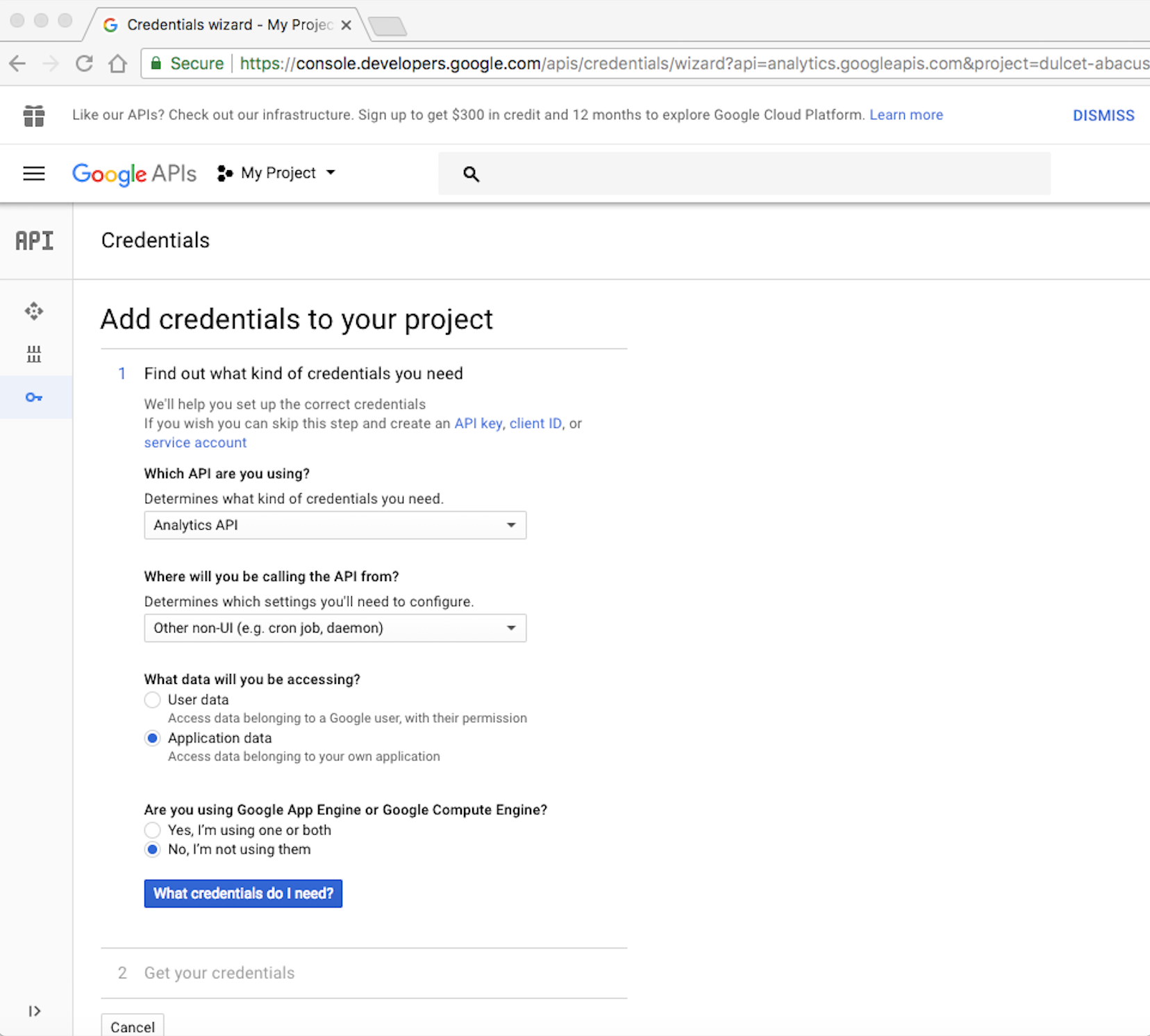Dismiss the promotional banner
The height and width of the screenshot is (1036, 1150).
point(1103,116)
